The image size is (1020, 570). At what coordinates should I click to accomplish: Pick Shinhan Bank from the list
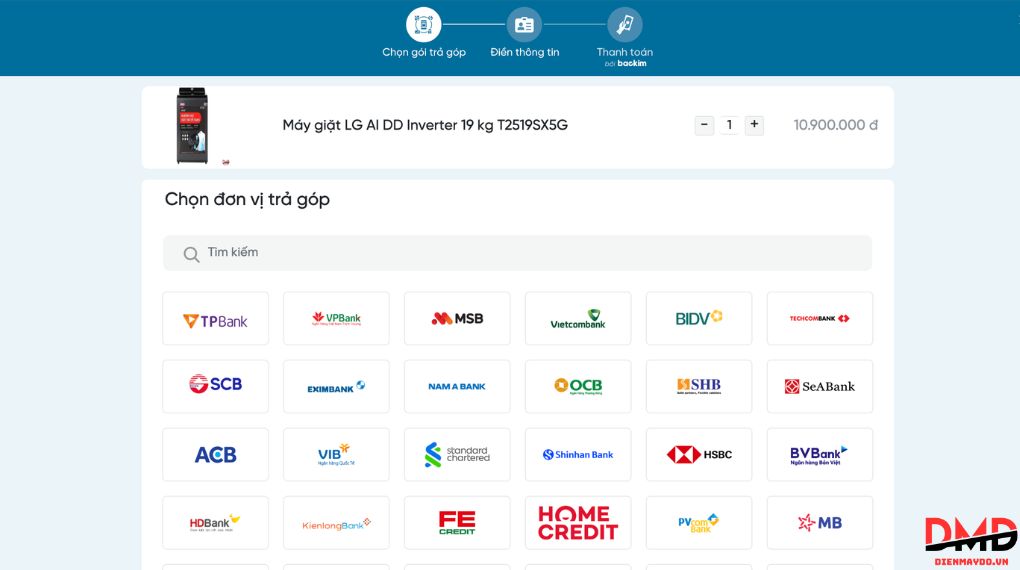point(578,455)
